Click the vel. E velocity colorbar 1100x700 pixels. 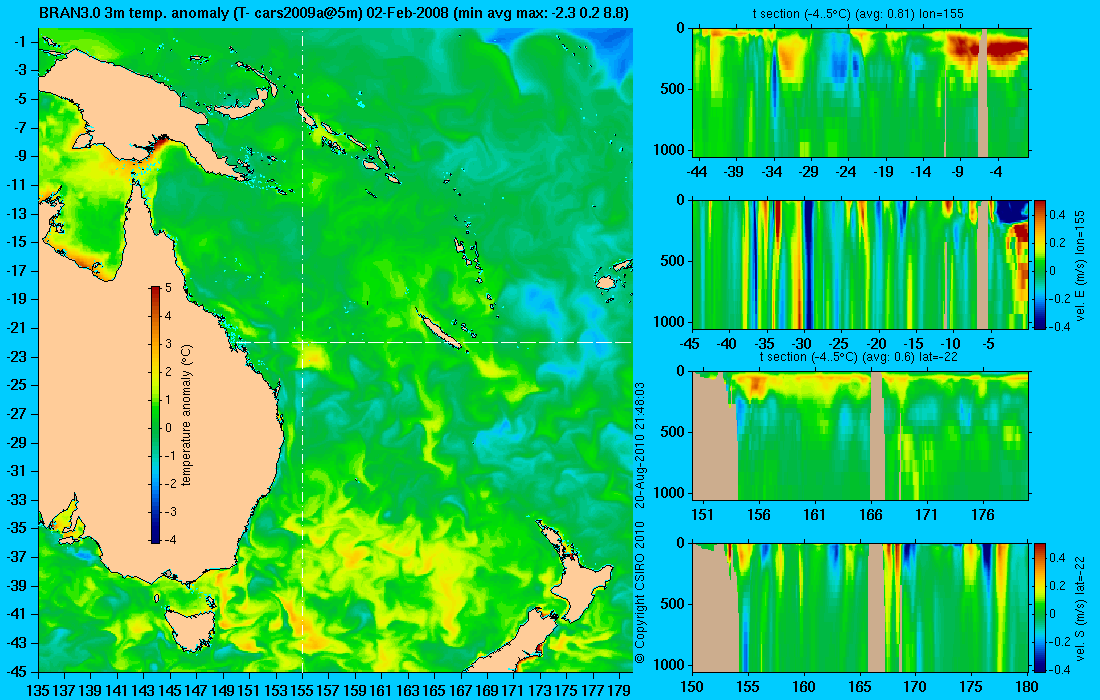(1040, 265)
